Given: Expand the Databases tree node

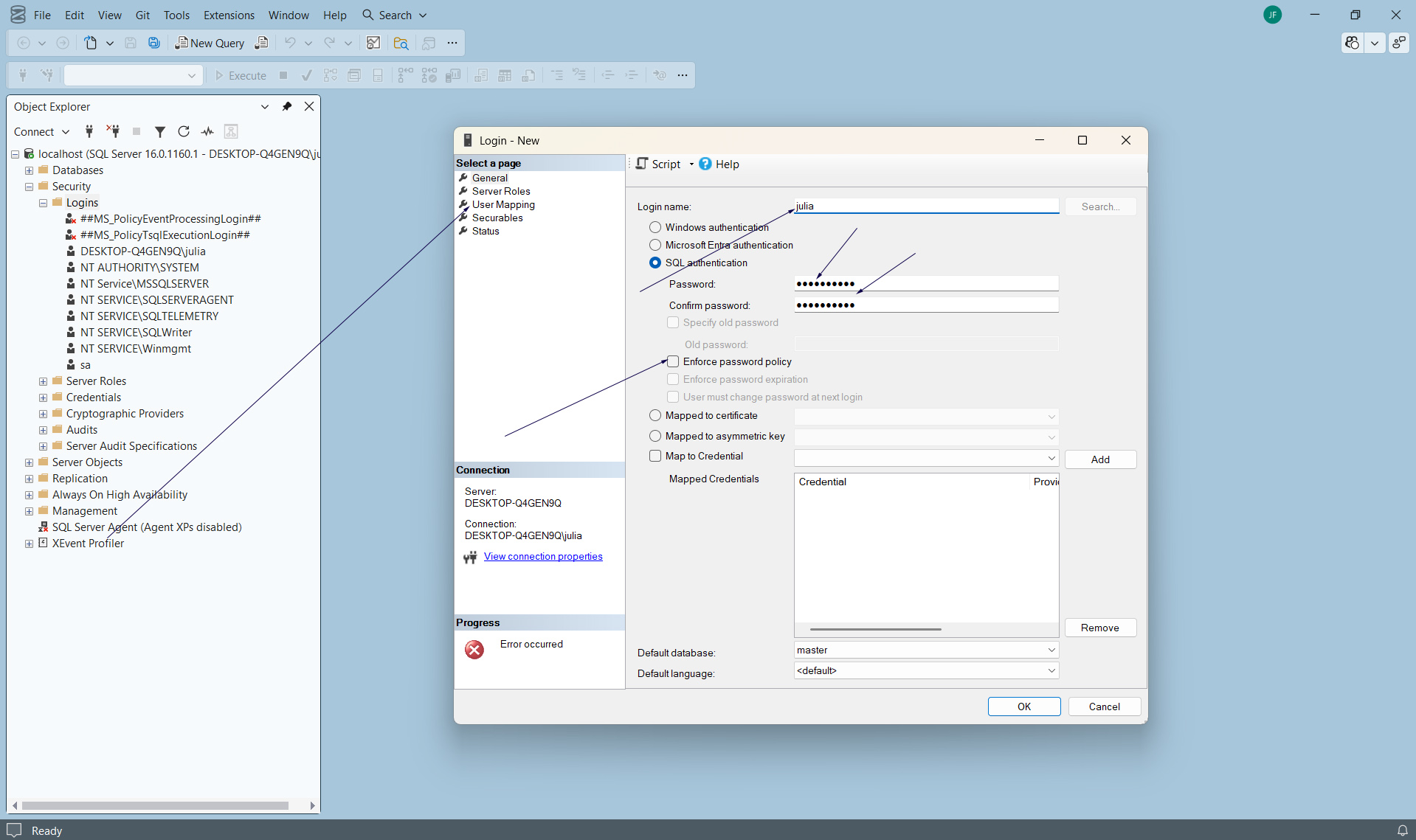Looking at the screenshot, I should coord(29,170).
